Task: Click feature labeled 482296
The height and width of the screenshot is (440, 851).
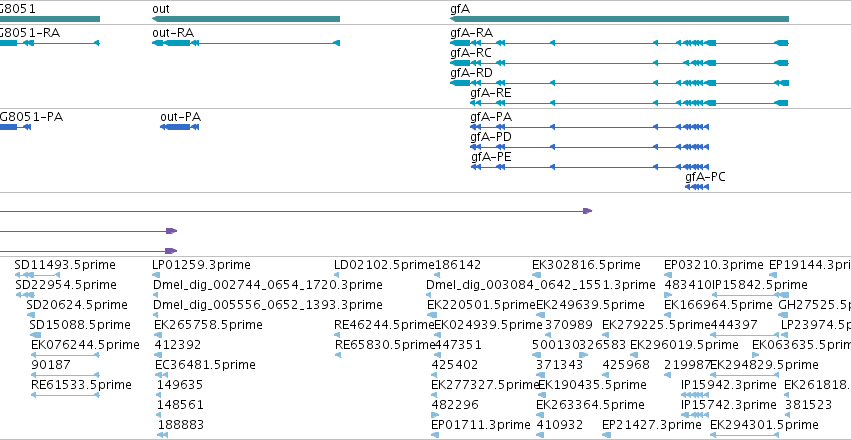Action: click(455, 405)
